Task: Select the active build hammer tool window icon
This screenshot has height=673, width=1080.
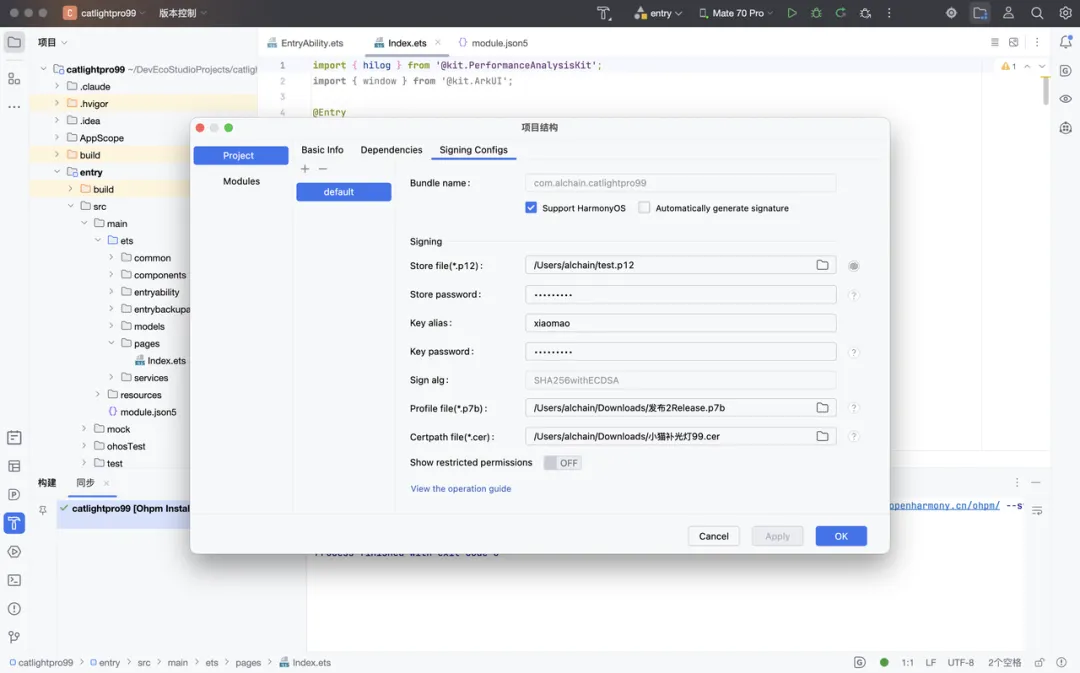Action: click(x=14, y=524)
